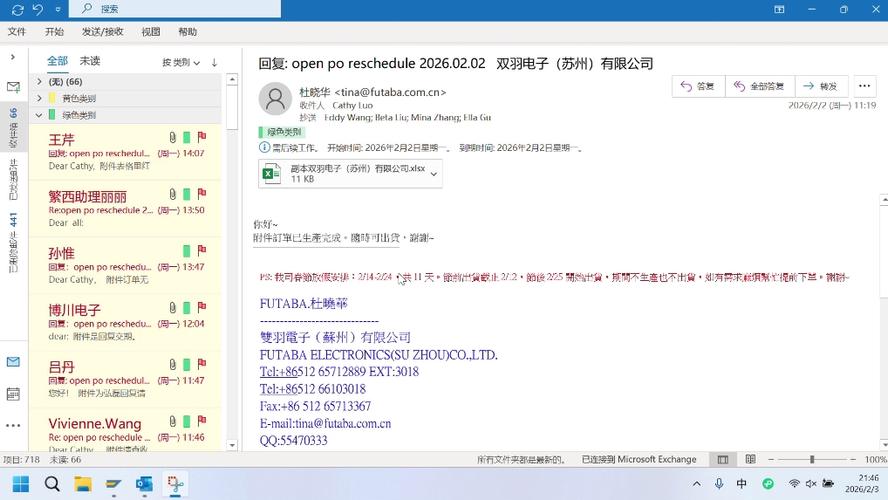This screenshot has width=888, height=500.
Task: Open email from 繁西助理丽丽
Action: point(125,208)
